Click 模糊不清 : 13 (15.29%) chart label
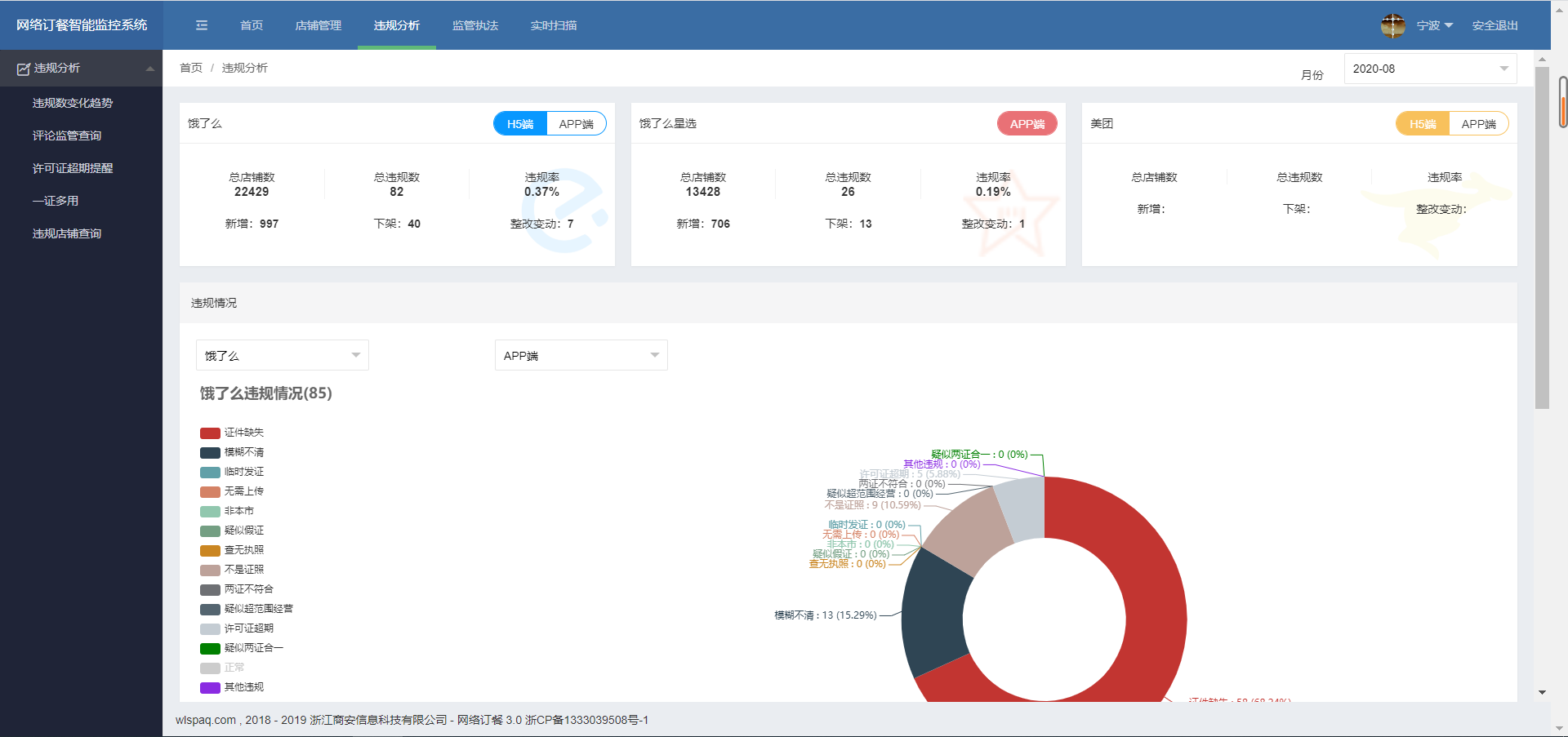Screen dimensions: 1568x737 (x=825, y=615)
